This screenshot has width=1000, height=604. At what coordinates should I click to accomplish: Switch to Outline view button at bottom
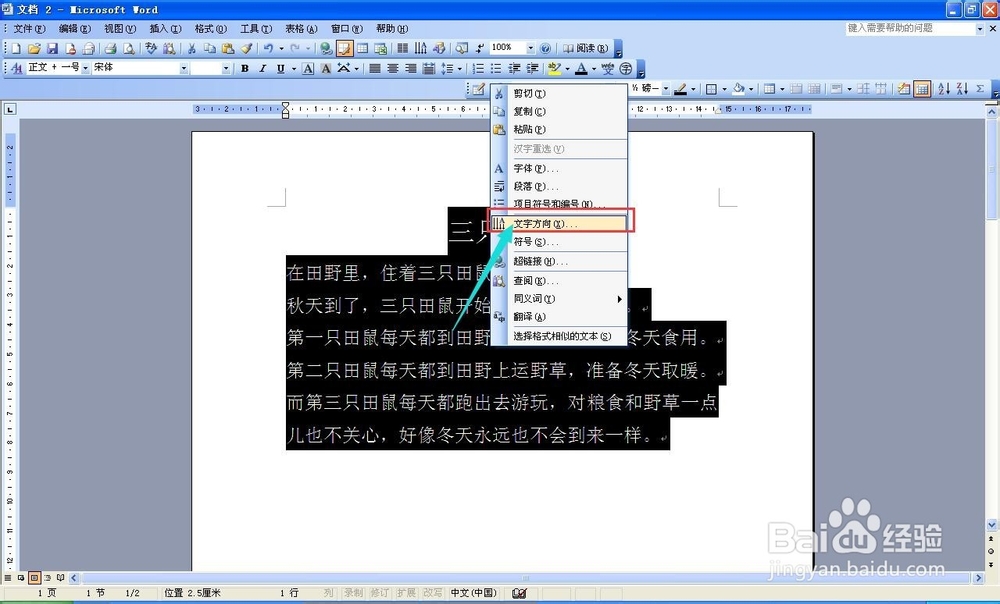tap(47, 578)
